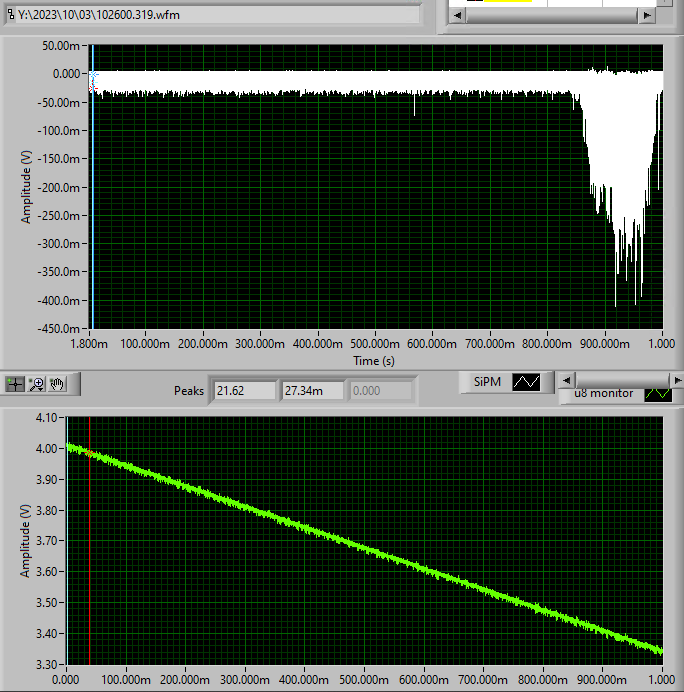Click right arrow of top horizontal scrollbar
684x692 pixels.
coord(646,15)
